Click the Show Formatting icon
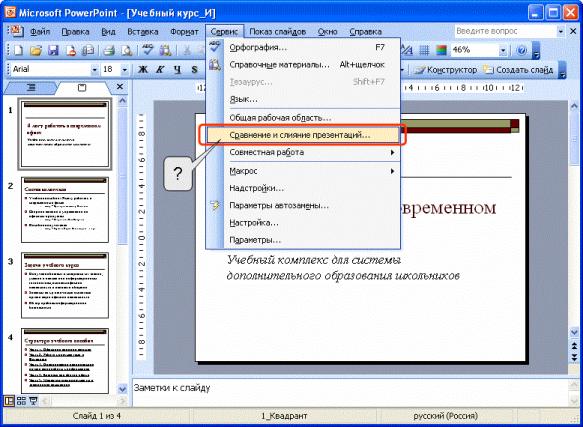The width and height of the screenshot is (583, 427). [407, 50]
